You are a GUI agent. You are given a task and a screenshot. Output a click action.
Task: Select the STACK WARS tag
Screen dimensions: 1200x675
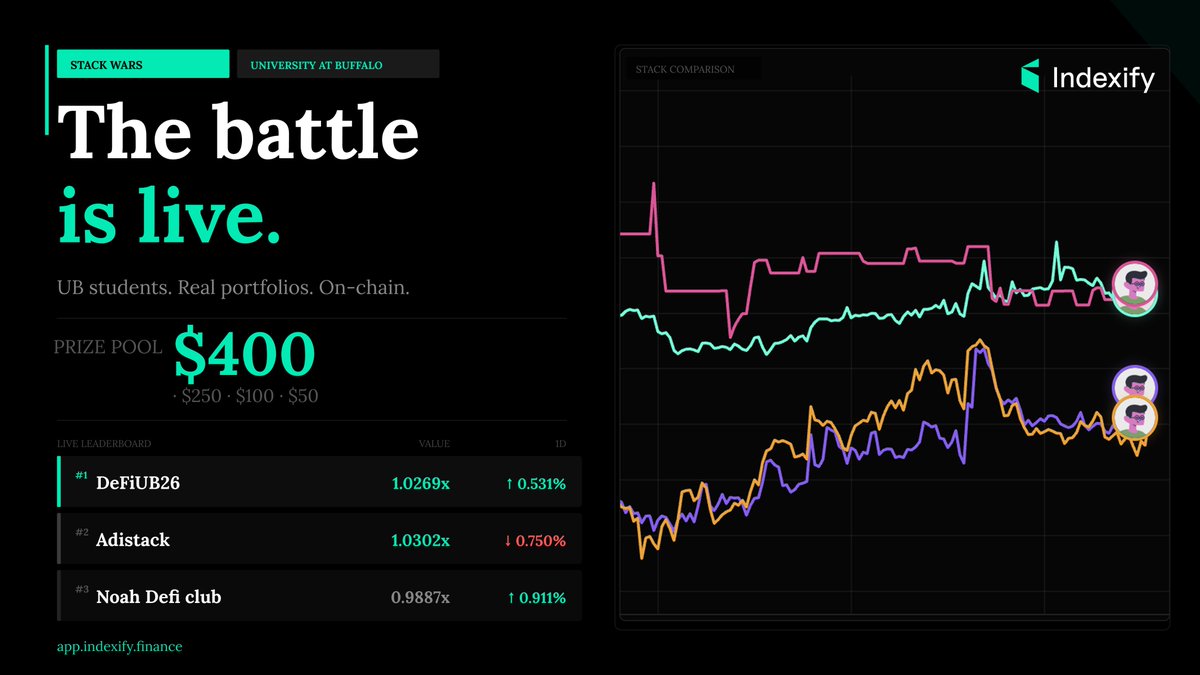tap(143, 65)
